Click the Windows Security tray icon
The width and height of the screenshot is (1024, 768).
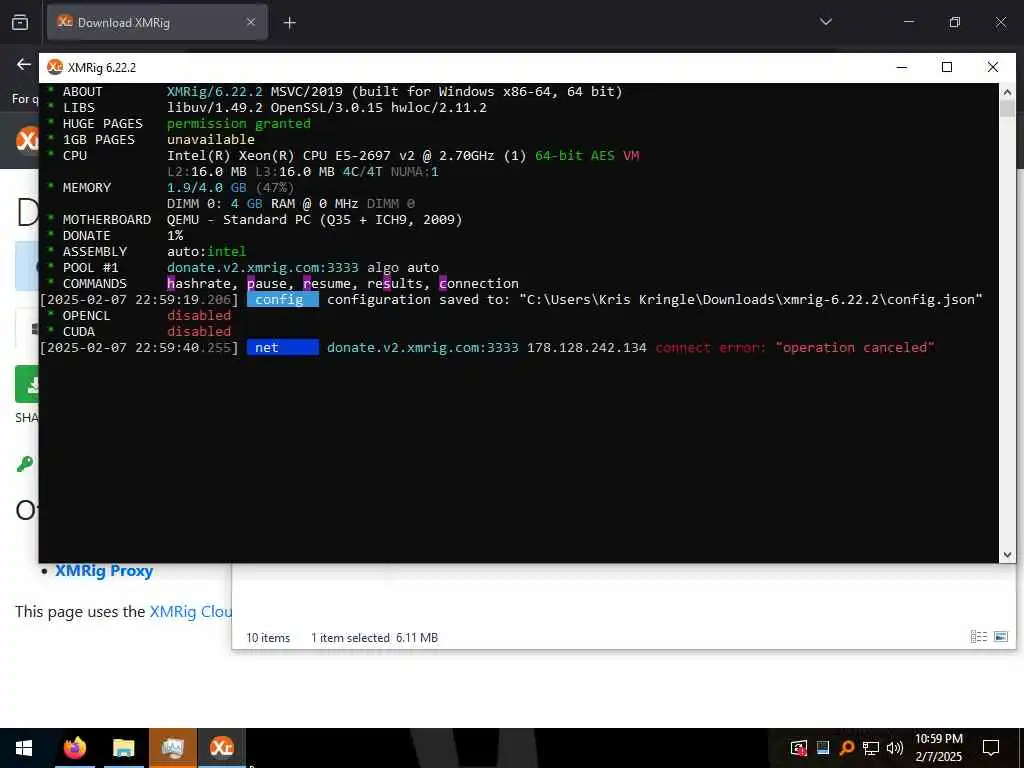coord(798,748)
